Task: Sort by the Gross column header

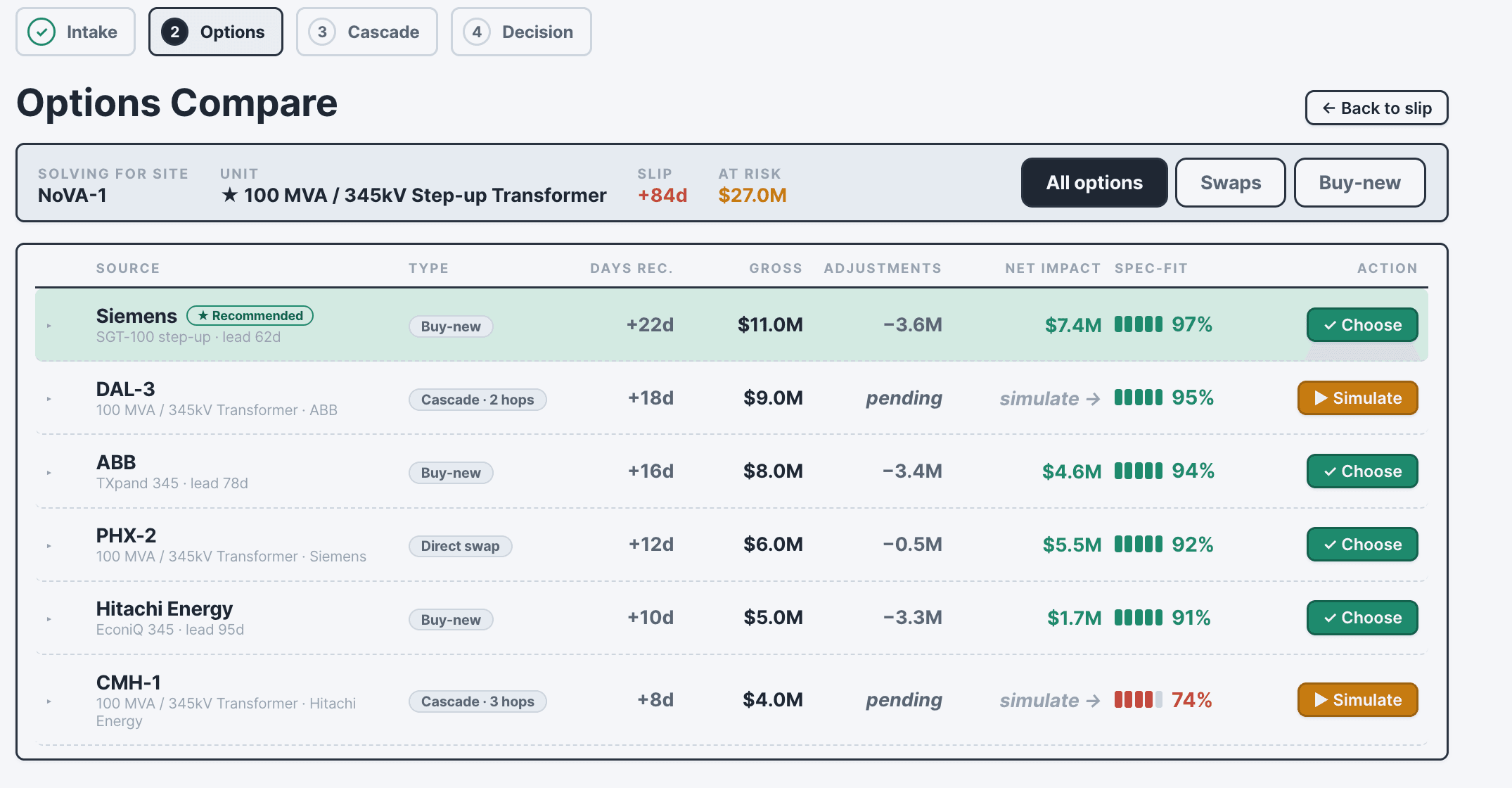Action: (776, 268)
